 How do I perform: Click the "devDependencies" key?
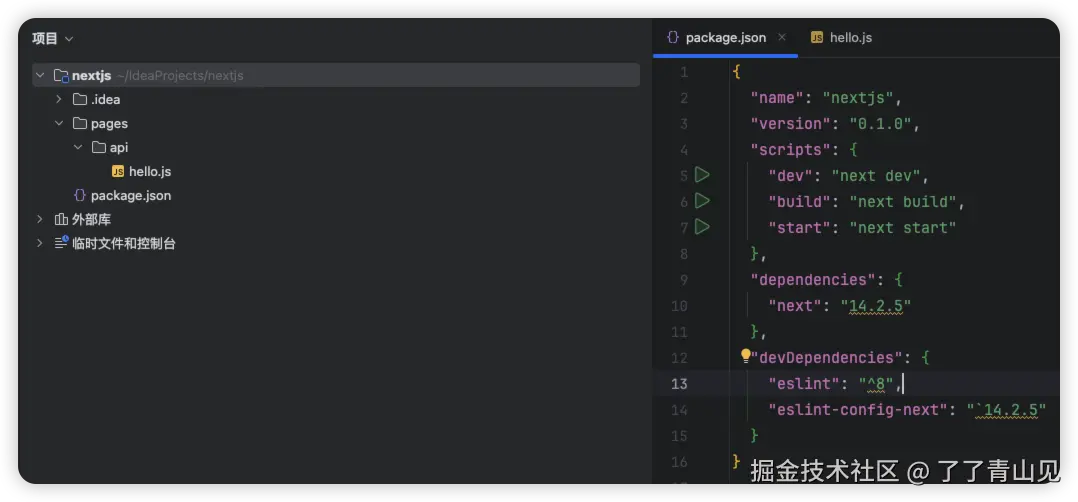(x=826, y=358)
